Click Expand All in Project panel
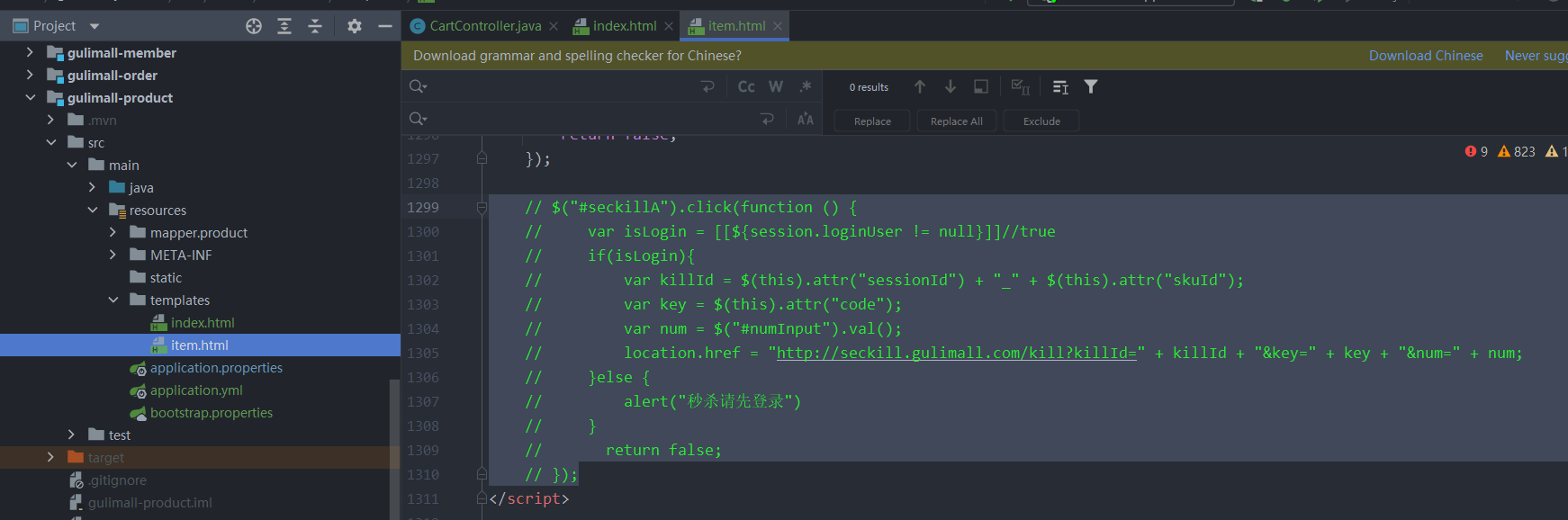1568x520 pixels. pyautogui.click(x=284, y=26)
